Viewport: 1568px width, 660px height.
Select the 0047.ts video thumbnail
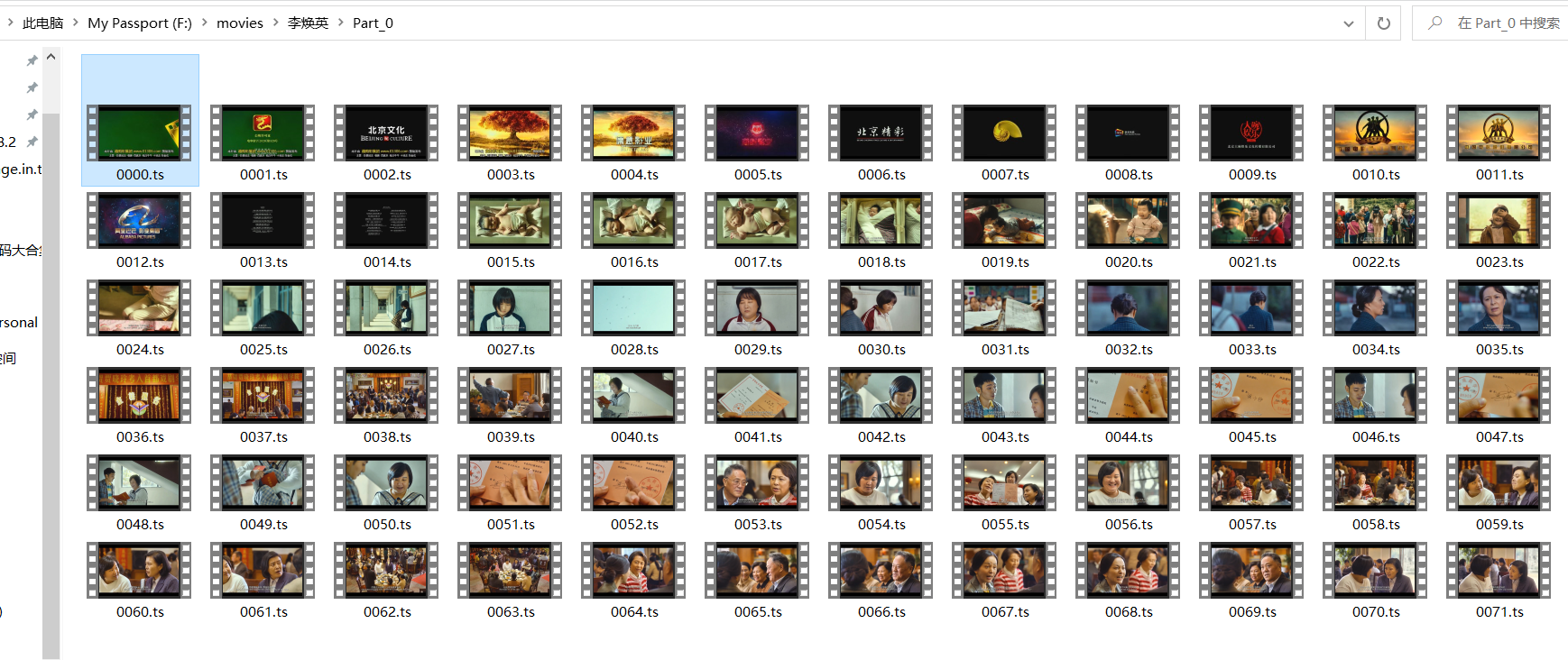pos(1499,395)
